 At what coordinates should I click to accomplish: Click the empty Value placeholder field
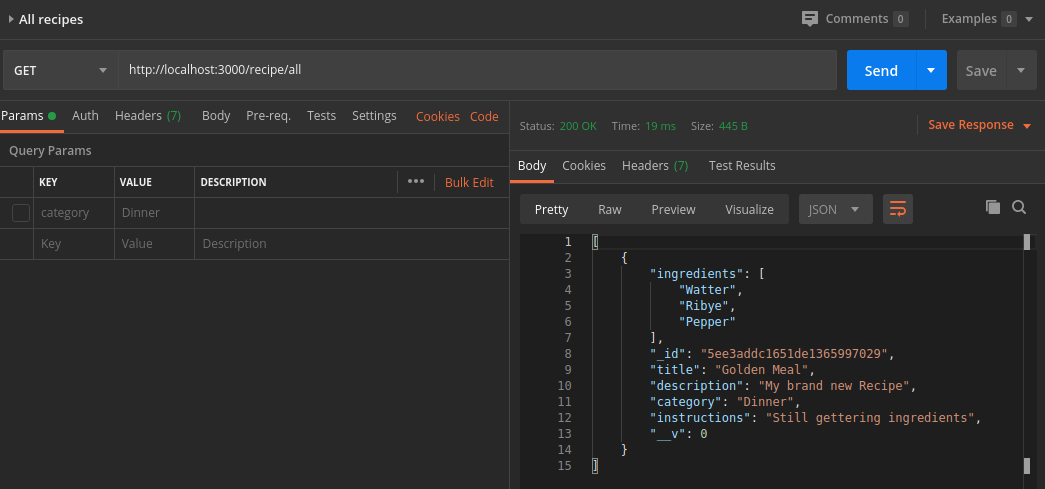tap(155, 244)
